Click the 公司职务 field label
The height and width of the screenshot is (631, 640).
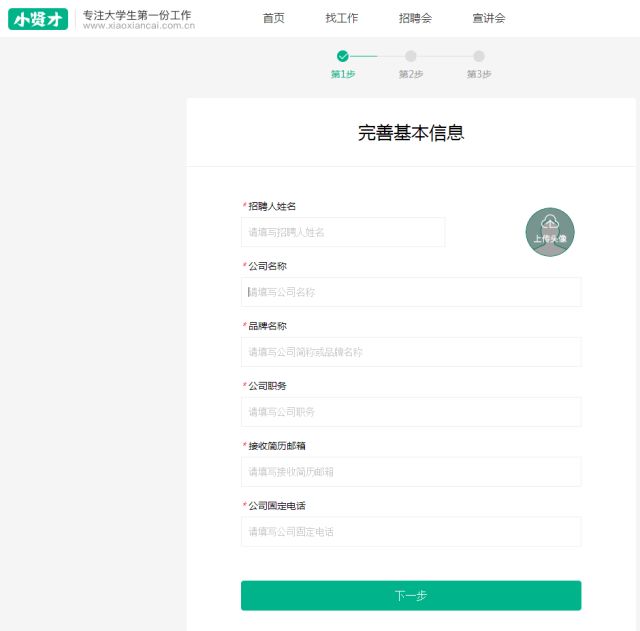click(267, 386)
